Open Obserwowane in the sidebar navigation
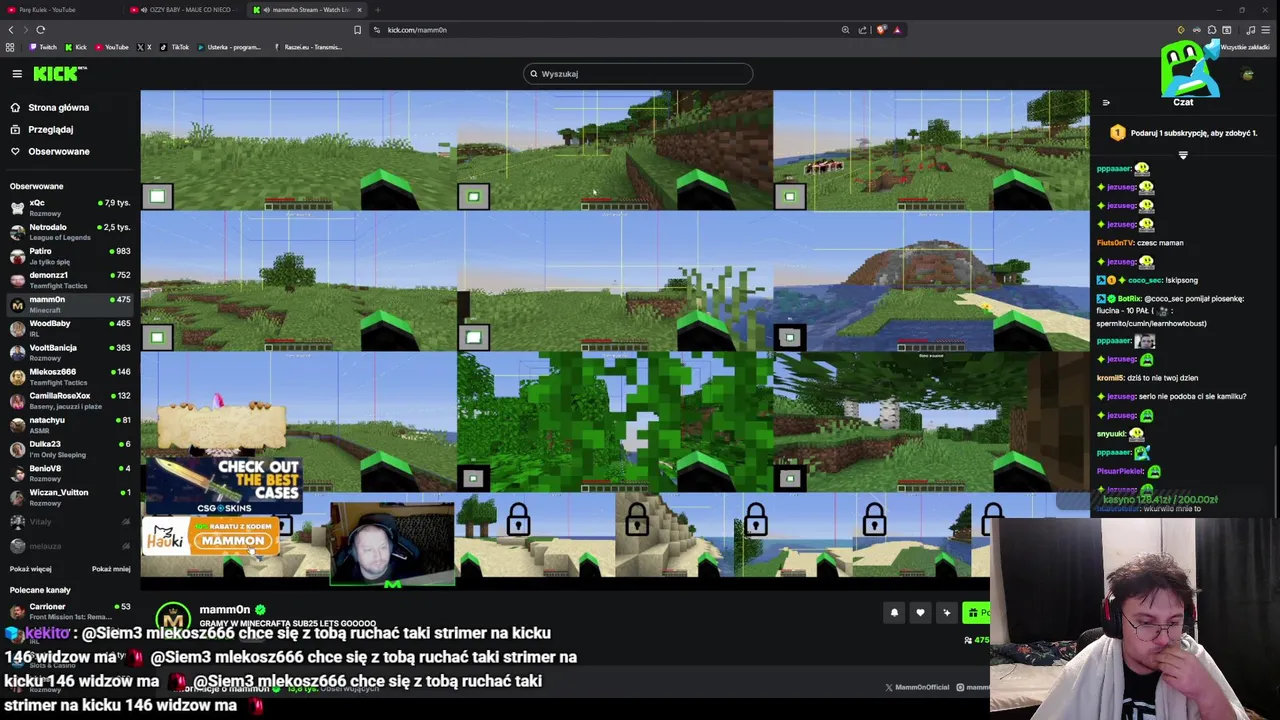This screenshot has height=720, width=1280. coord(50,151)
